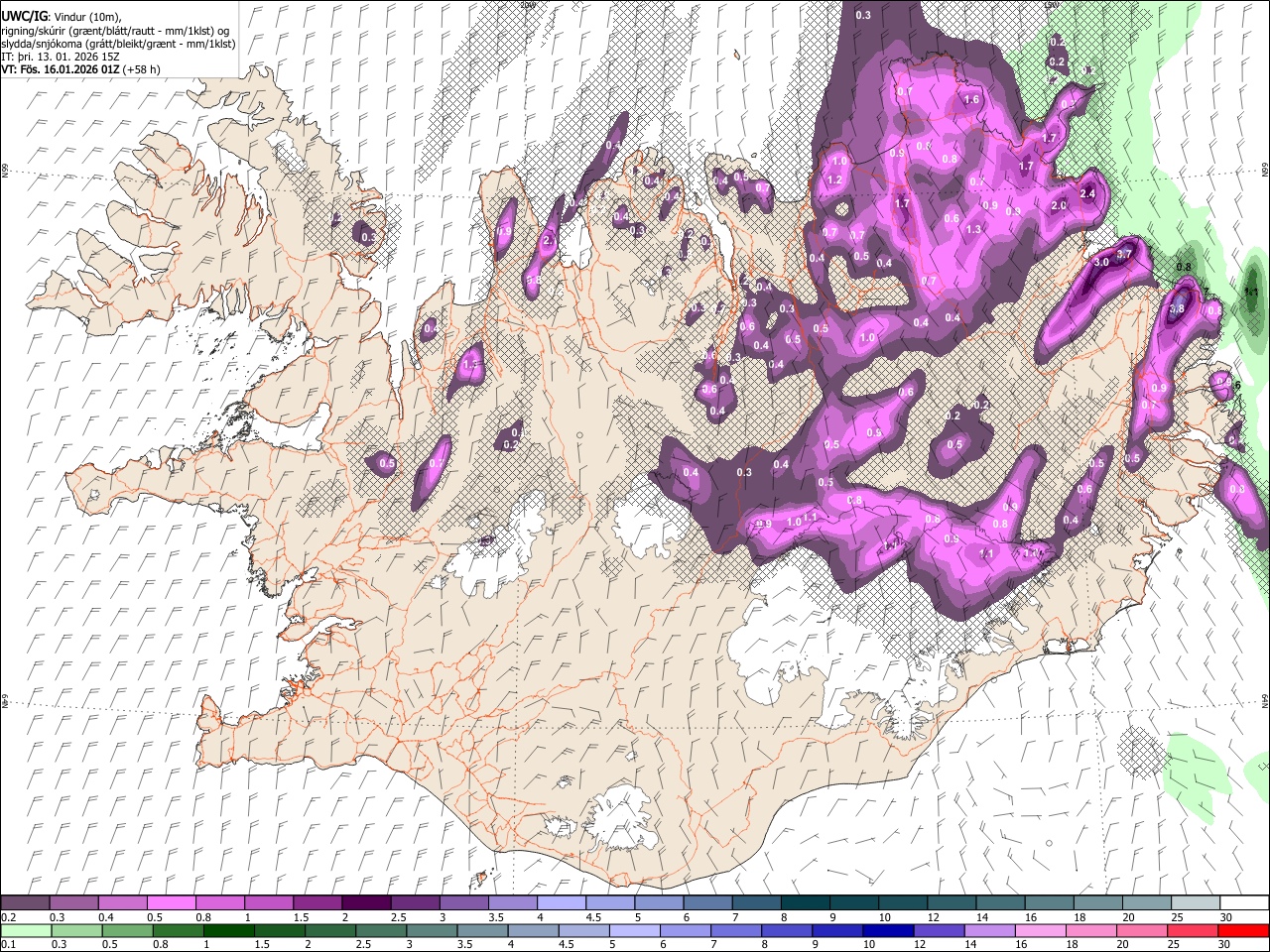Pick lower legend green swatch between 0.5 and 0.8
The width and height of the screenshot is (1270, 952).
click(x=127, y=931)
